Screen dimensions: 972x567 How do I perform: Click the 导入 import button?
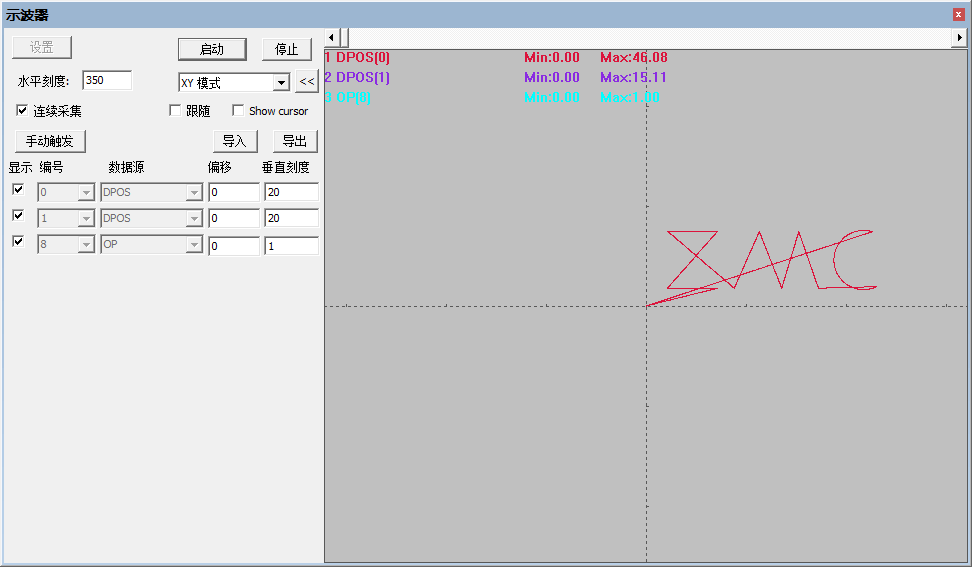coord(234,141)
